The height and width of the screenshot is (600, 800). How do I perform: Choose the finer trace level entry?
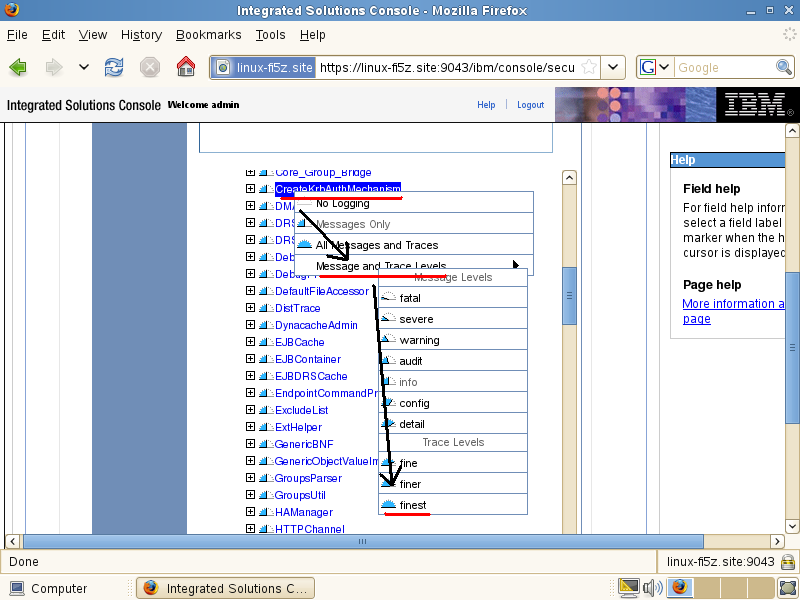tap(453, 484)
